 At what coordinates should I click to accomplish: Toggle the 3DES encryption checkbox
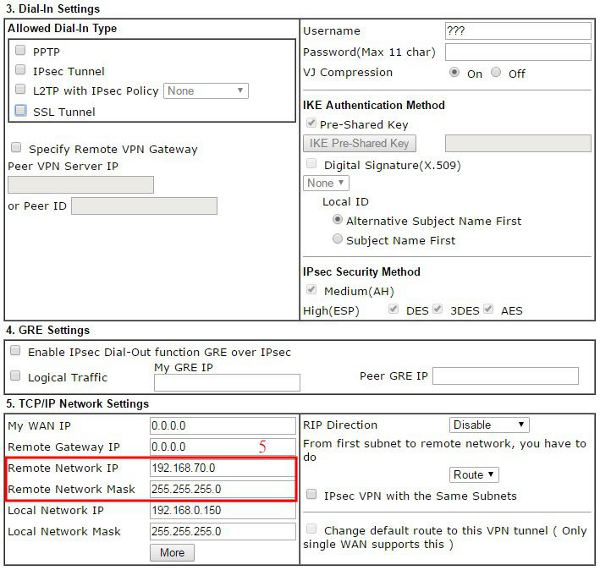pyautogui.click(x=438, y=309)
